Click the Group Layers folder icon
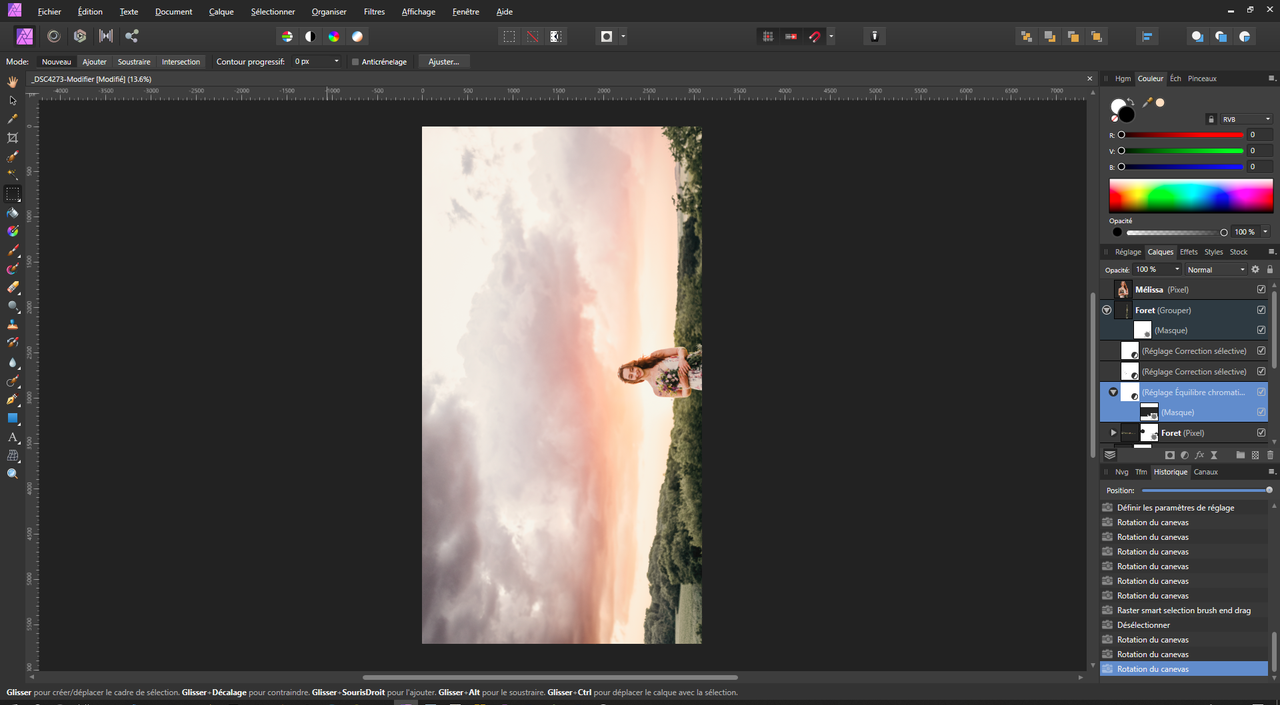Image resolution: width=1280 pixels, height=705 pixels. tap(1241, 455)
